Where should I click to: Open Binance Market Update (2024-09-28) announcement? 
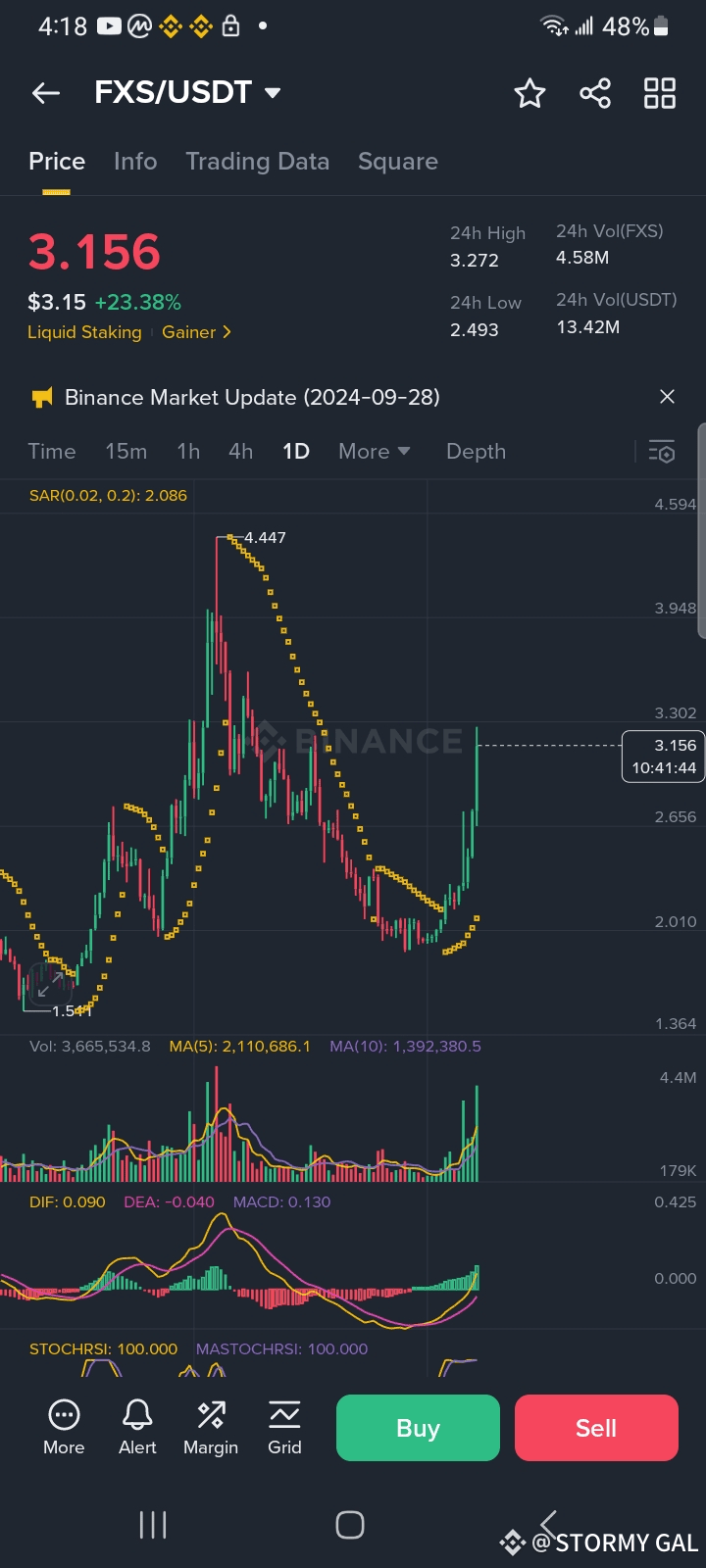(252, 397)
